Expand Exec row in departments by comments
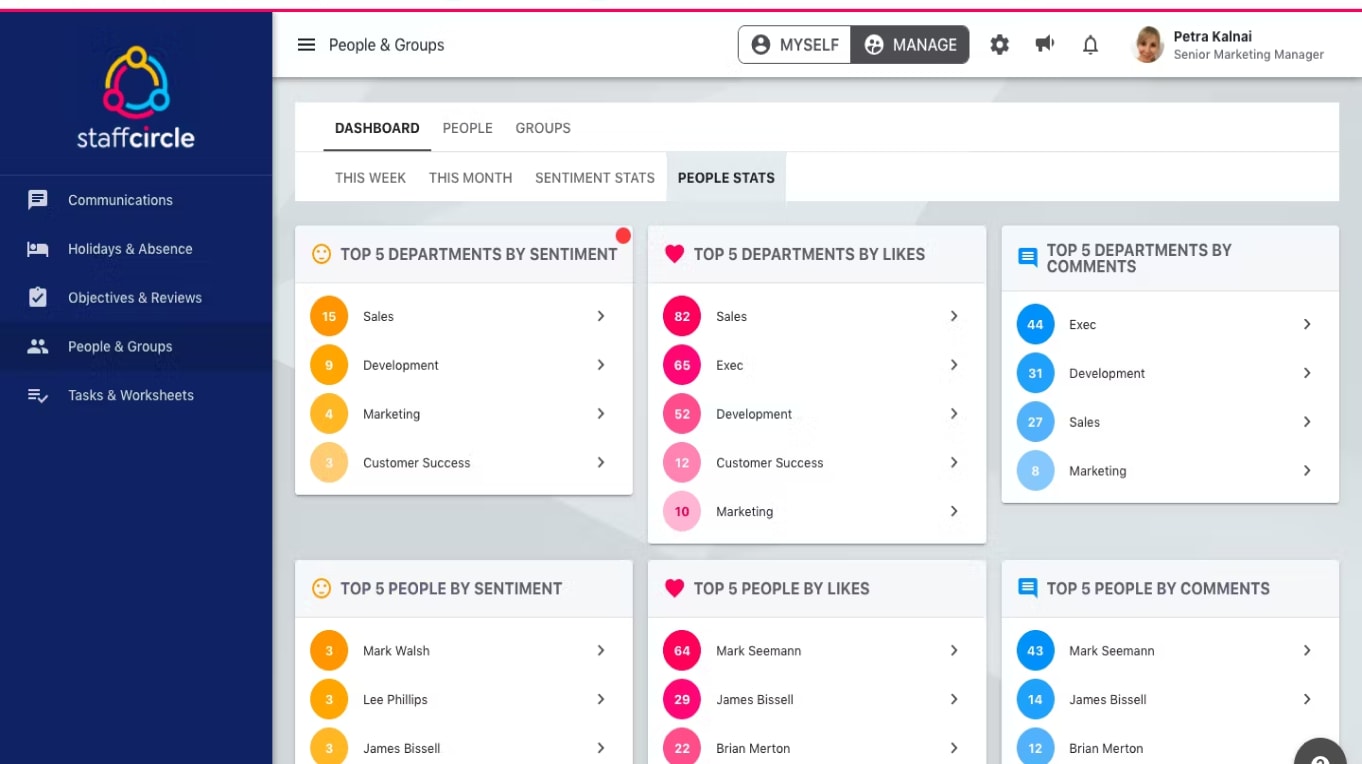Image resolution: width=1362 pixels, height=764 pixels. pos(1307,324)
